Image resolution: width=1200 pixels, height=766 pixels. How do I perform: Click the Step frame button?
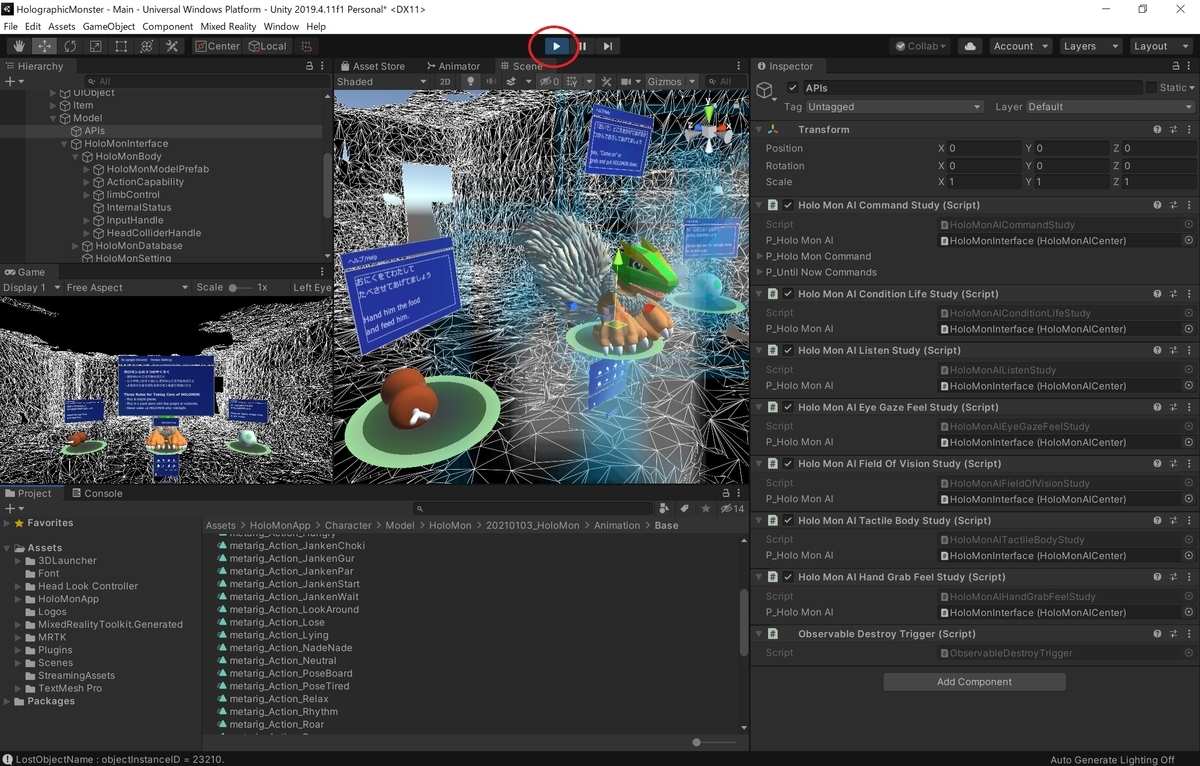coord(607,46)
